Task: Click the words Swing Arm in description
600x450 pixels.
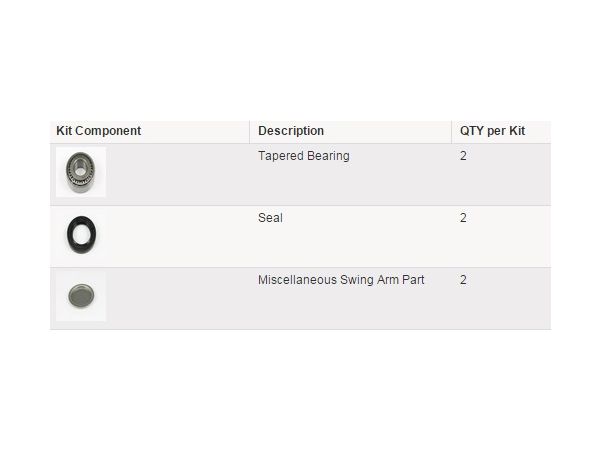Action: 366,280
